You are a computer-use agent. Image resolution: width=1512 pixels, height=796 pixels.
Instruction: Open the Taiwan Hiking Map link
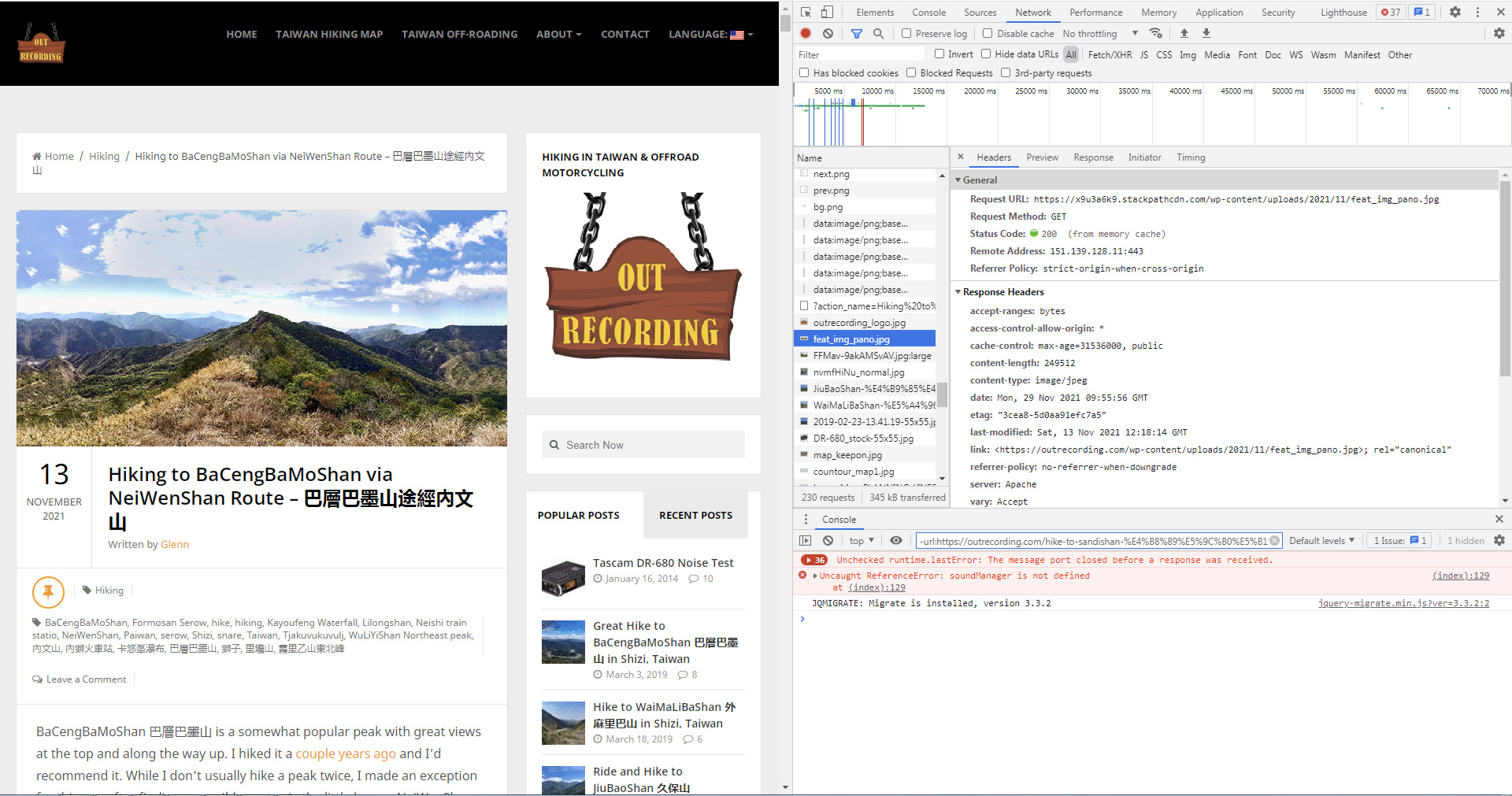tap(329, 34)
